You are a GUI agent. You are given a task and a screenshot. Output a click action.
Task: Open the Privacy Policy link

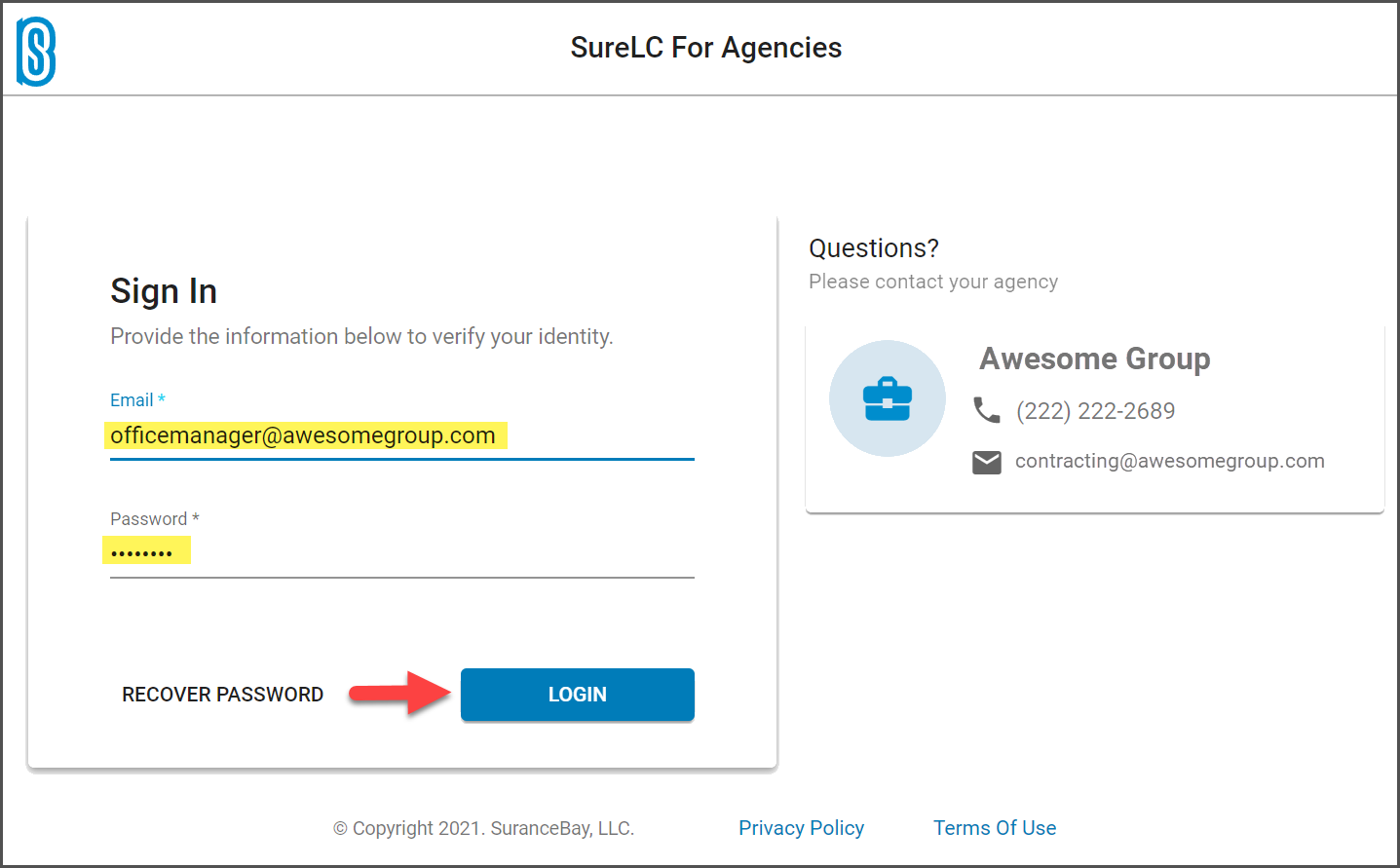click(802, 828)
